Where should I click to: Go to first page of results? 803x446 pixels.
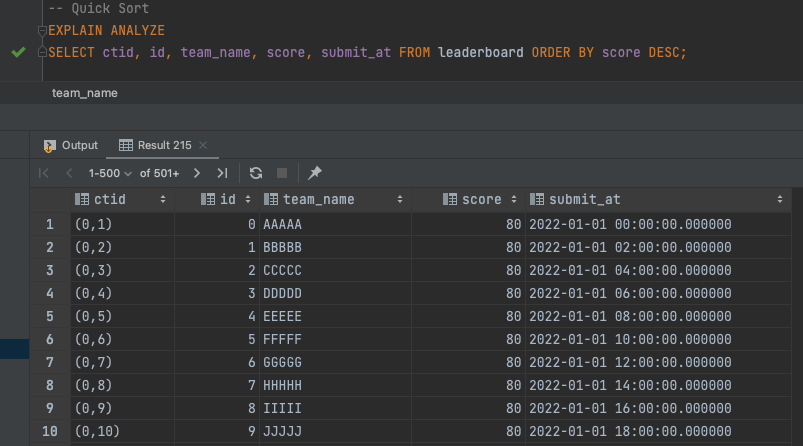pos(44,173)
